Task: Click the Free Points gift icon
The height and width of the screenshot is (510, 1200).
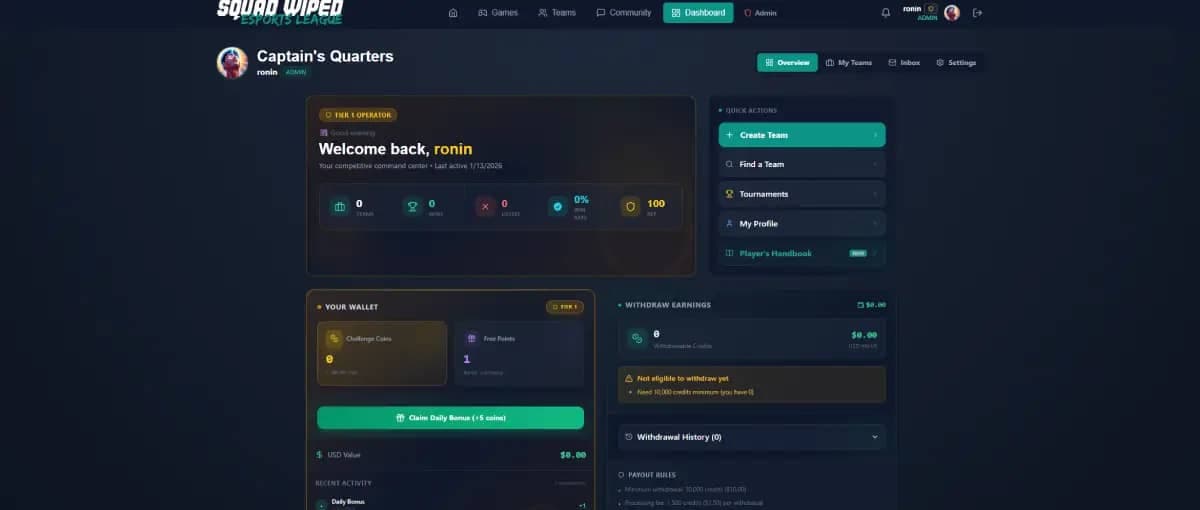Action: (471, 339)
